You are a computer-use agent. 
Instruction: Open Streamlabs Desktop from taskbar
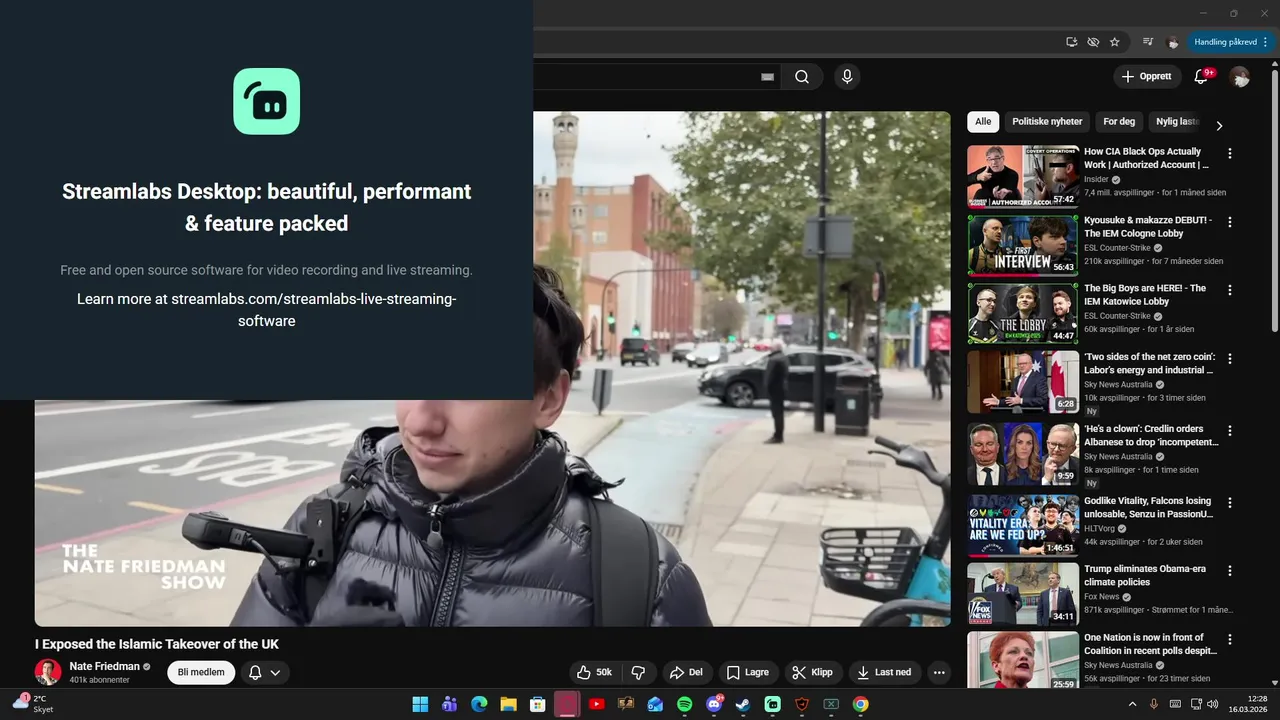point(773,704)
